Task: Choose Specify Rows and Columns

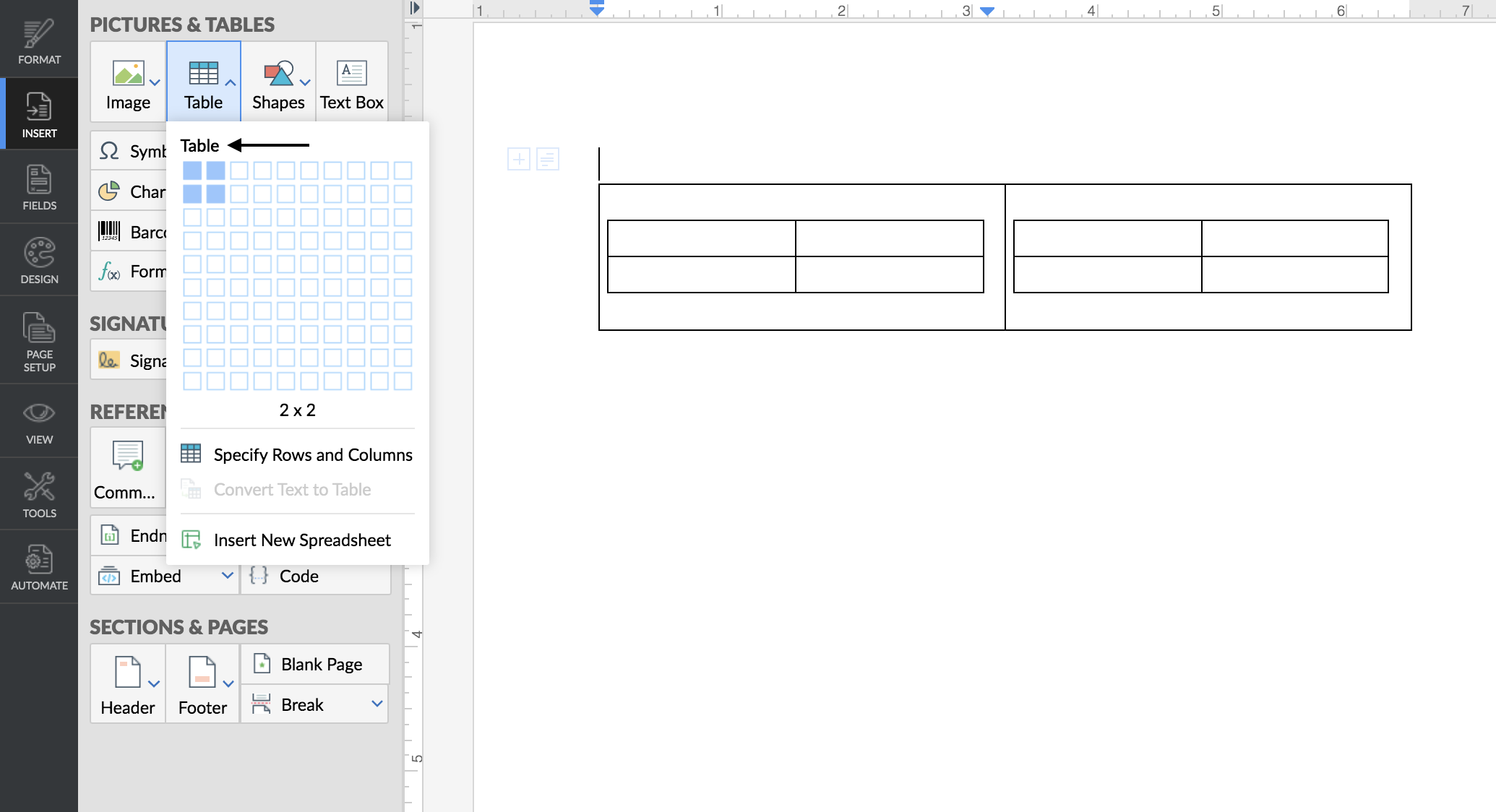Action: [x=312, y=454]
